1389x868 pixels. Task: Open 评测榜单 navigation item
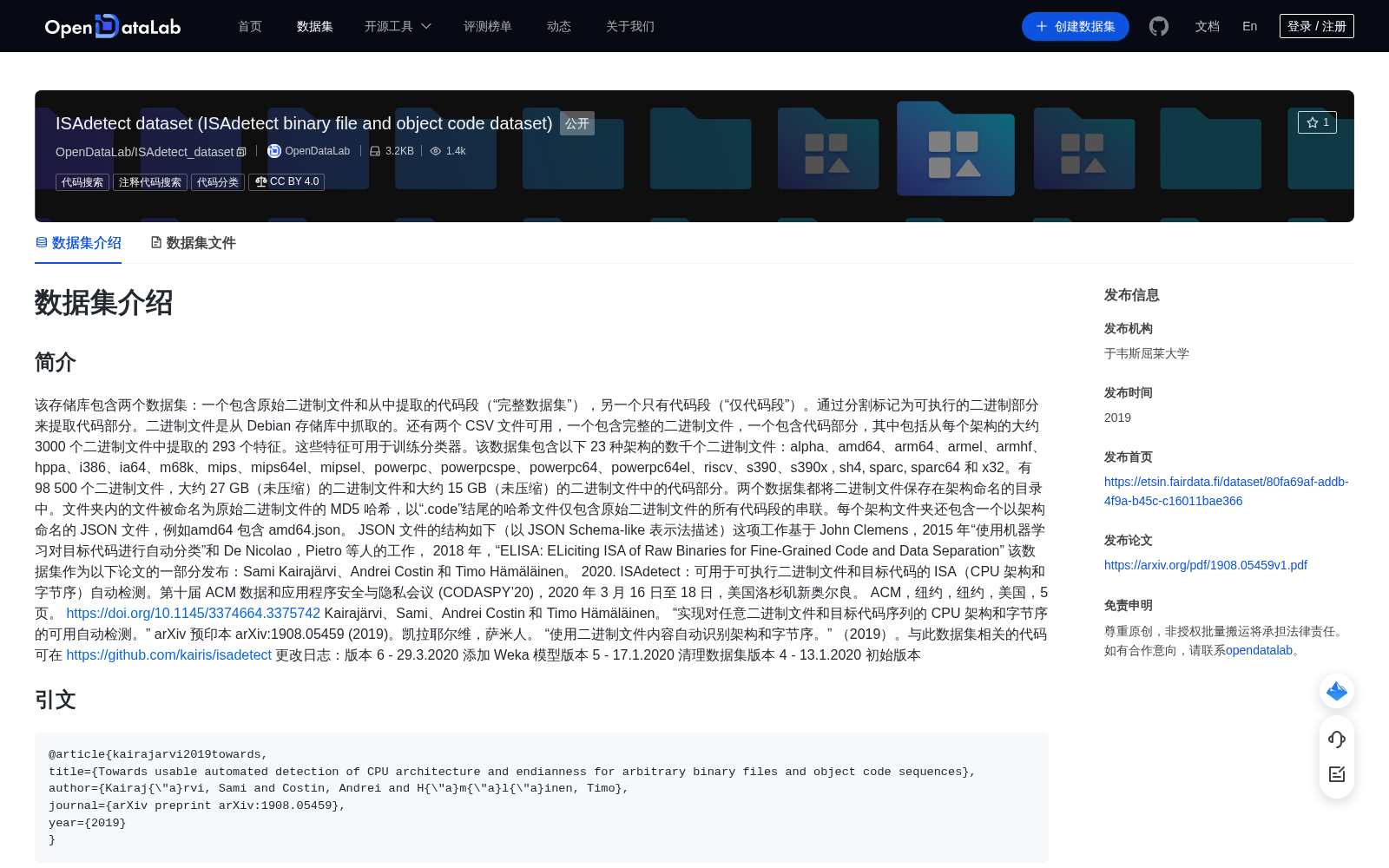pos(488,26)
